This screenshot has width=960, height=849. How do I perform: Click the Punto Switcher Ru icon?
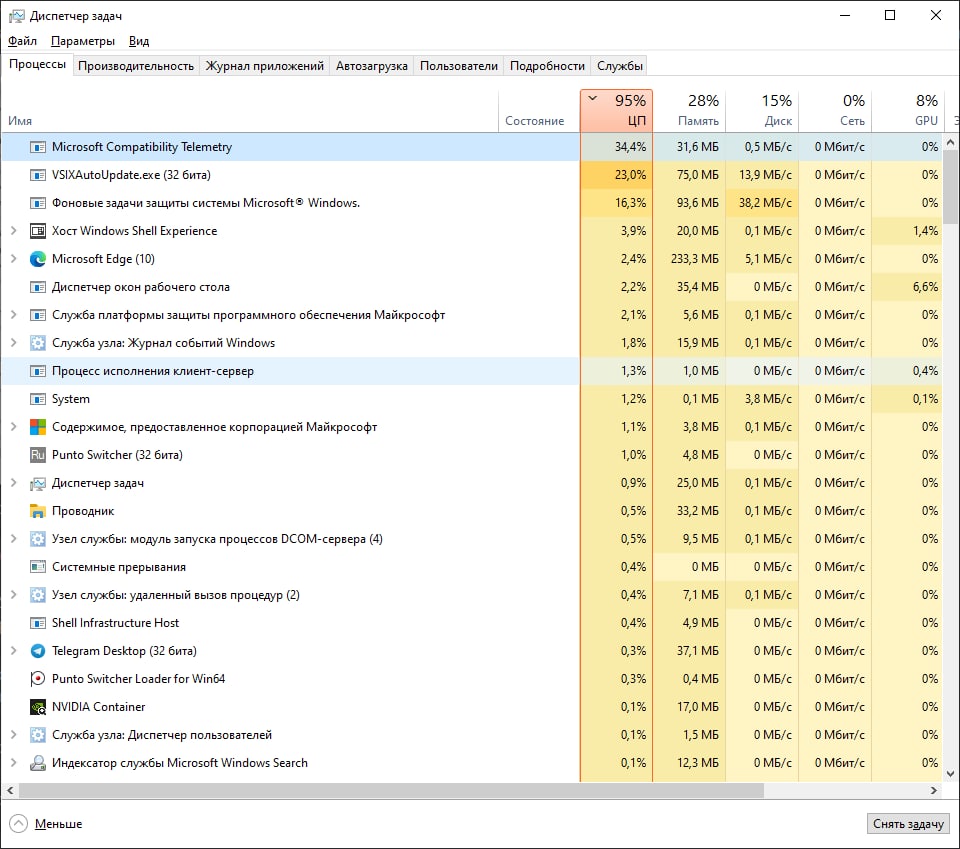coord(38,455)
